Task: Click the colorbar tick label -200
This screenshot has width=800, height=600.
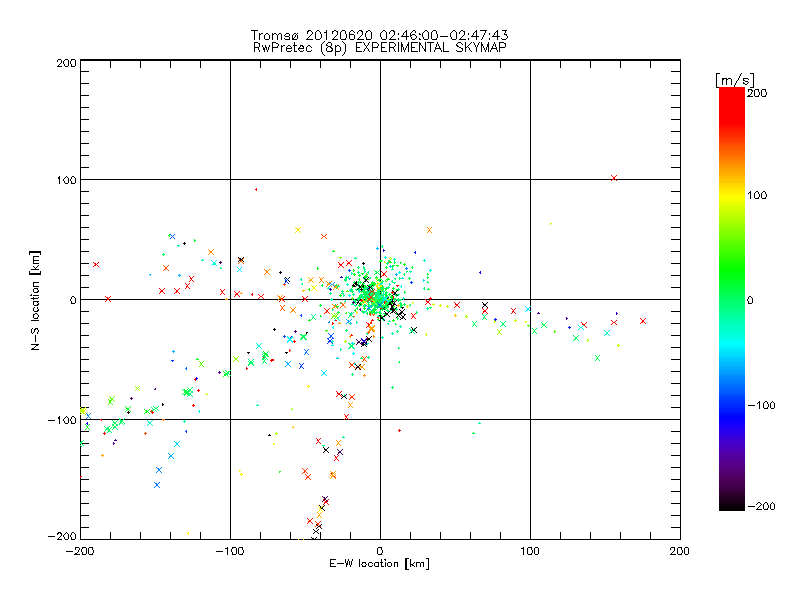Action: click(761, 507)
